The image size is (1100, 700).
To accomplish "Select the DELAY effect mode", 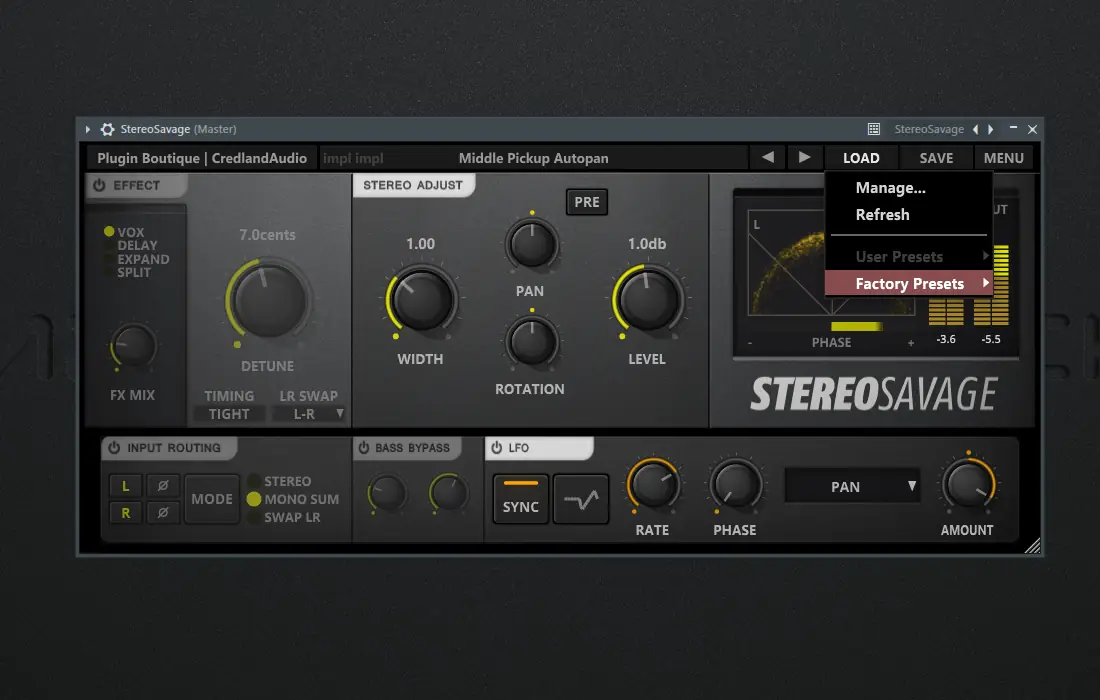I will click(131, 245).
